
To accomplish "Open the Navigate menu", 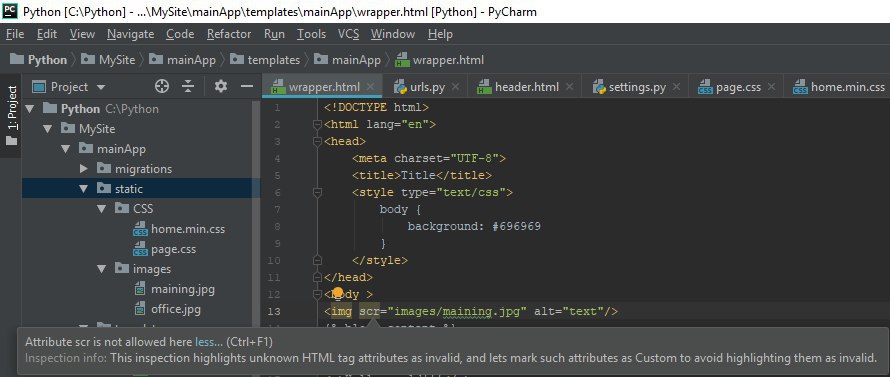I will (131, 34).
